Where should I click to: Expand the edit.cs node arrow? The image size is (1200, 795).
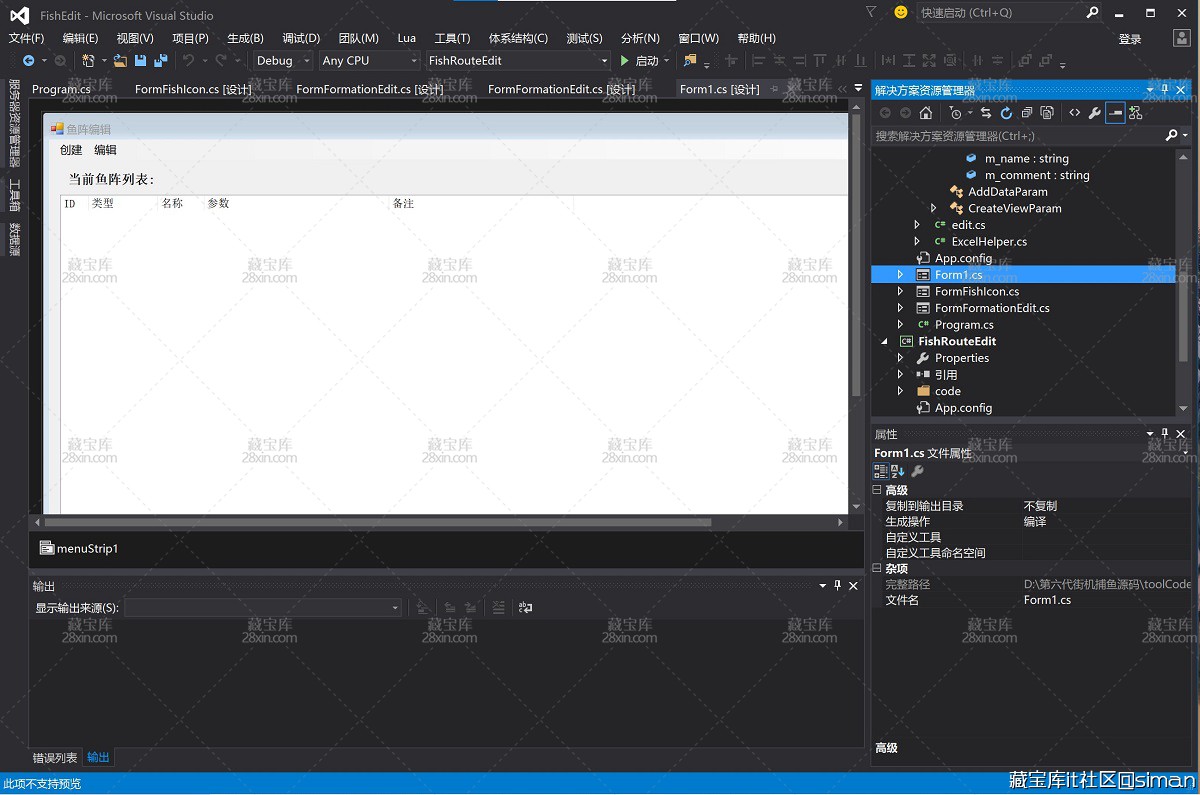tap(917, 225)
